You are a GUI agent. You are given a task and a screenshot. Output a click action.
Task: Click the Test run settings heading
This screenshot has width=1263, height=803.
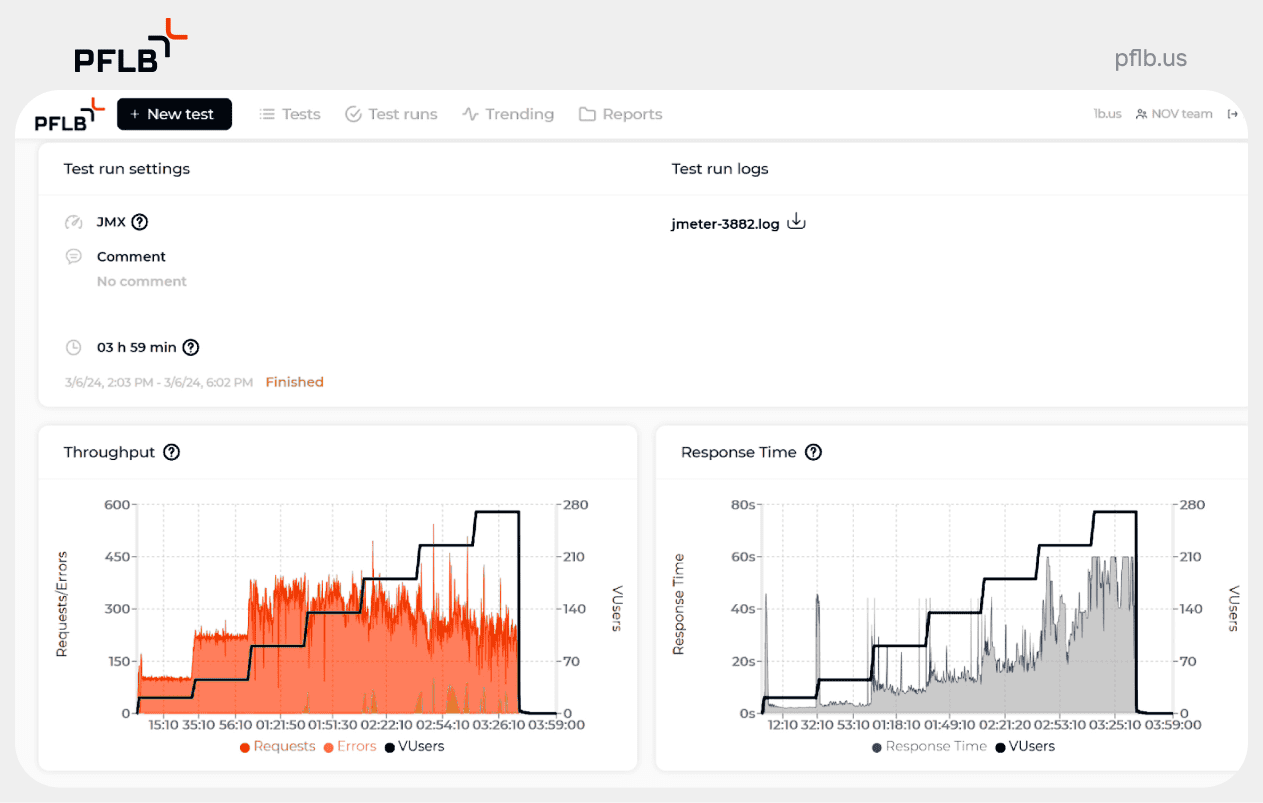click(x=127, y=169)
